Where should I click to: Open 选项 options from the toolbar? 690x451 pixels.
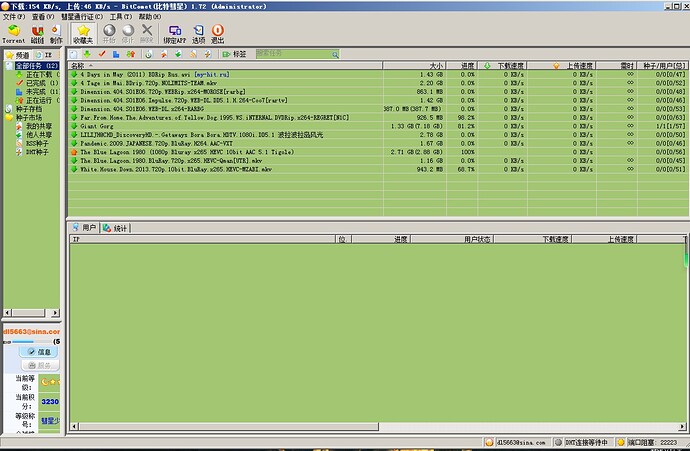(x=198, y=34)
